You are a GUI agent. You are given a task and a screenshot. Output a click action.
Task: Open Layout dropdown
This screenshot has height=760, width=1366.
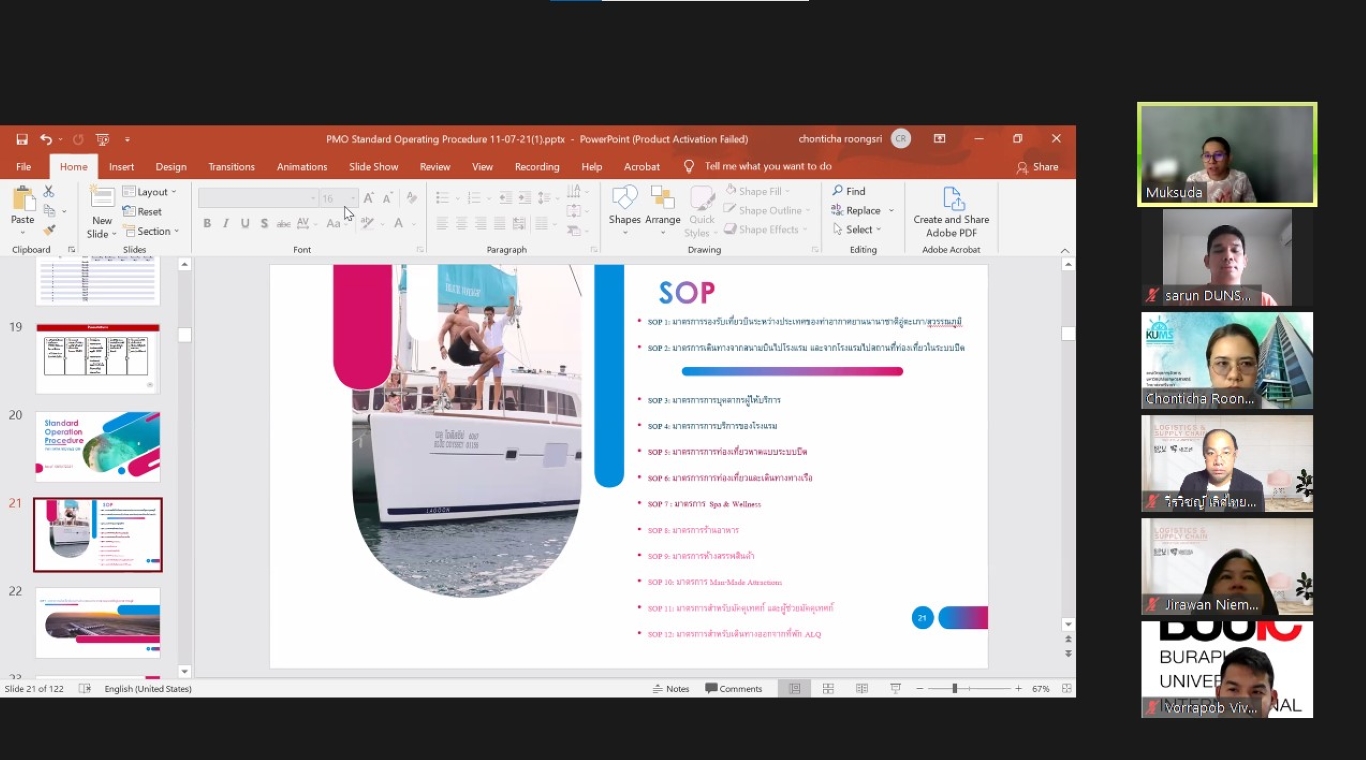click(x=150, y=192)
